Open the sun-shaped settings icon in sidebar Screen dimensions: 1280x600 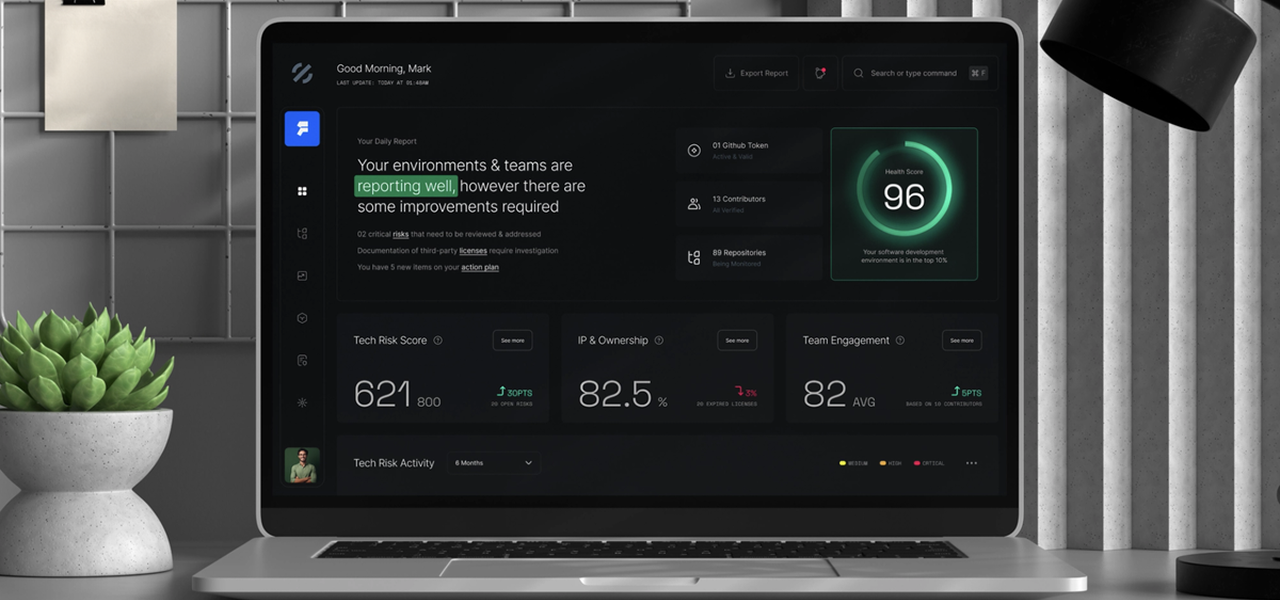[x=302, y=402]
